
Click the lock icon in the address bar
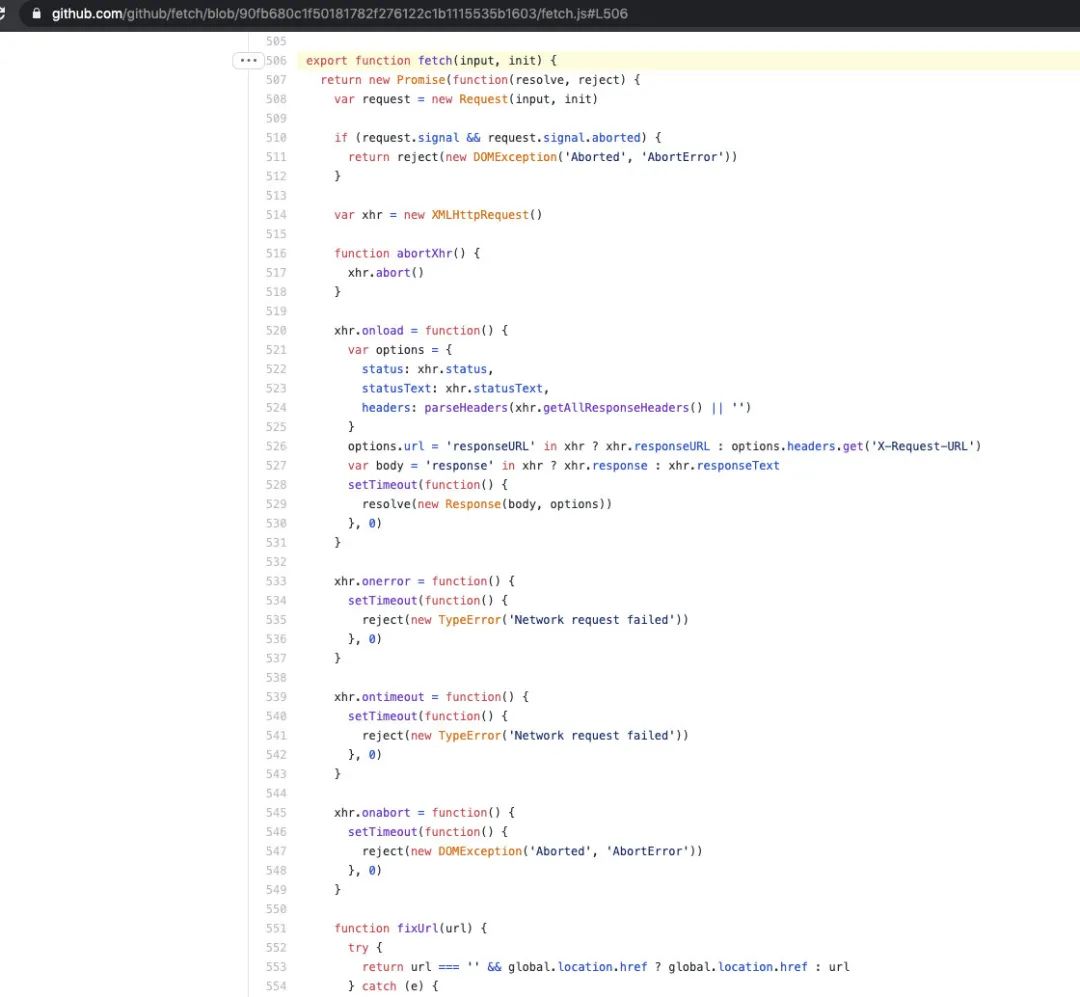coord(36,13)
